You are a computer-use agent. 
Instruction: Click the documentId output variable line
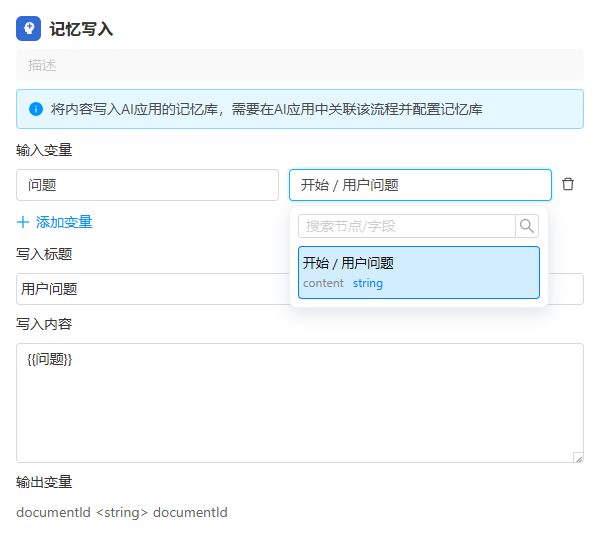click(122, 513)
